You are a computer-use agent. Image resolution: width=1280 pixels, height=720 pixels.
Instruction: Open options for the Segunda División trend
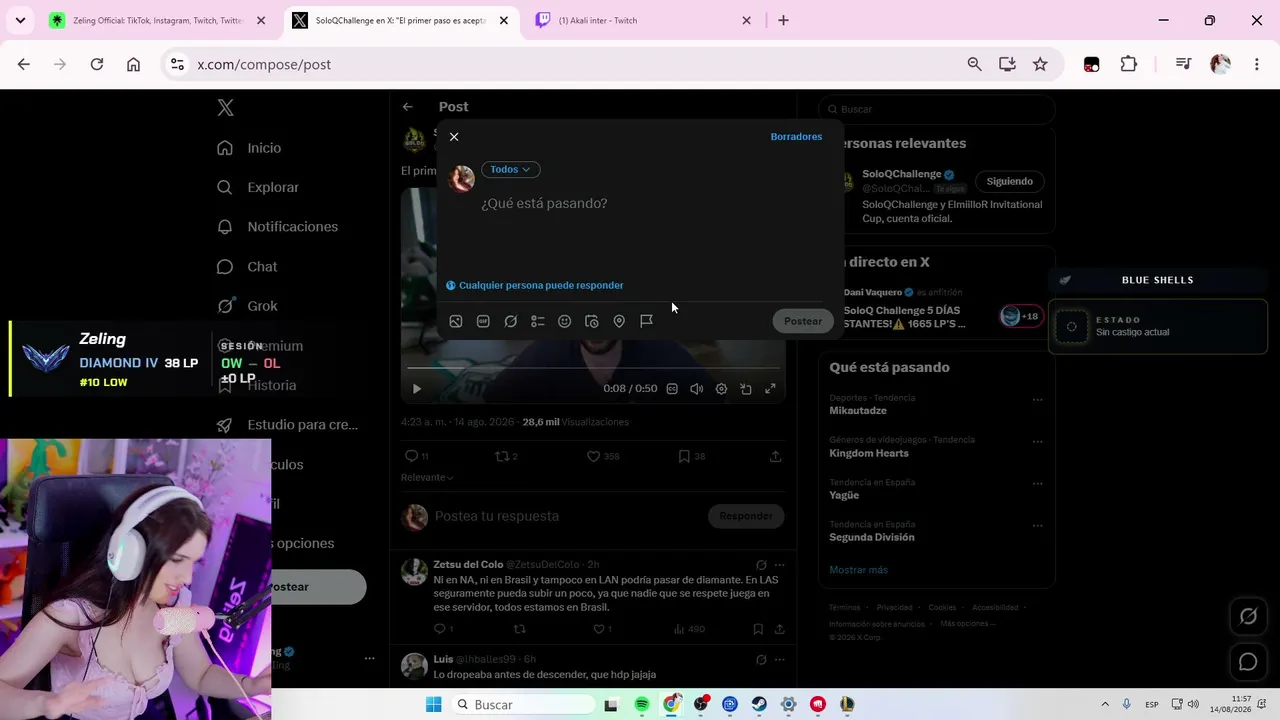tap(1037, 526)
